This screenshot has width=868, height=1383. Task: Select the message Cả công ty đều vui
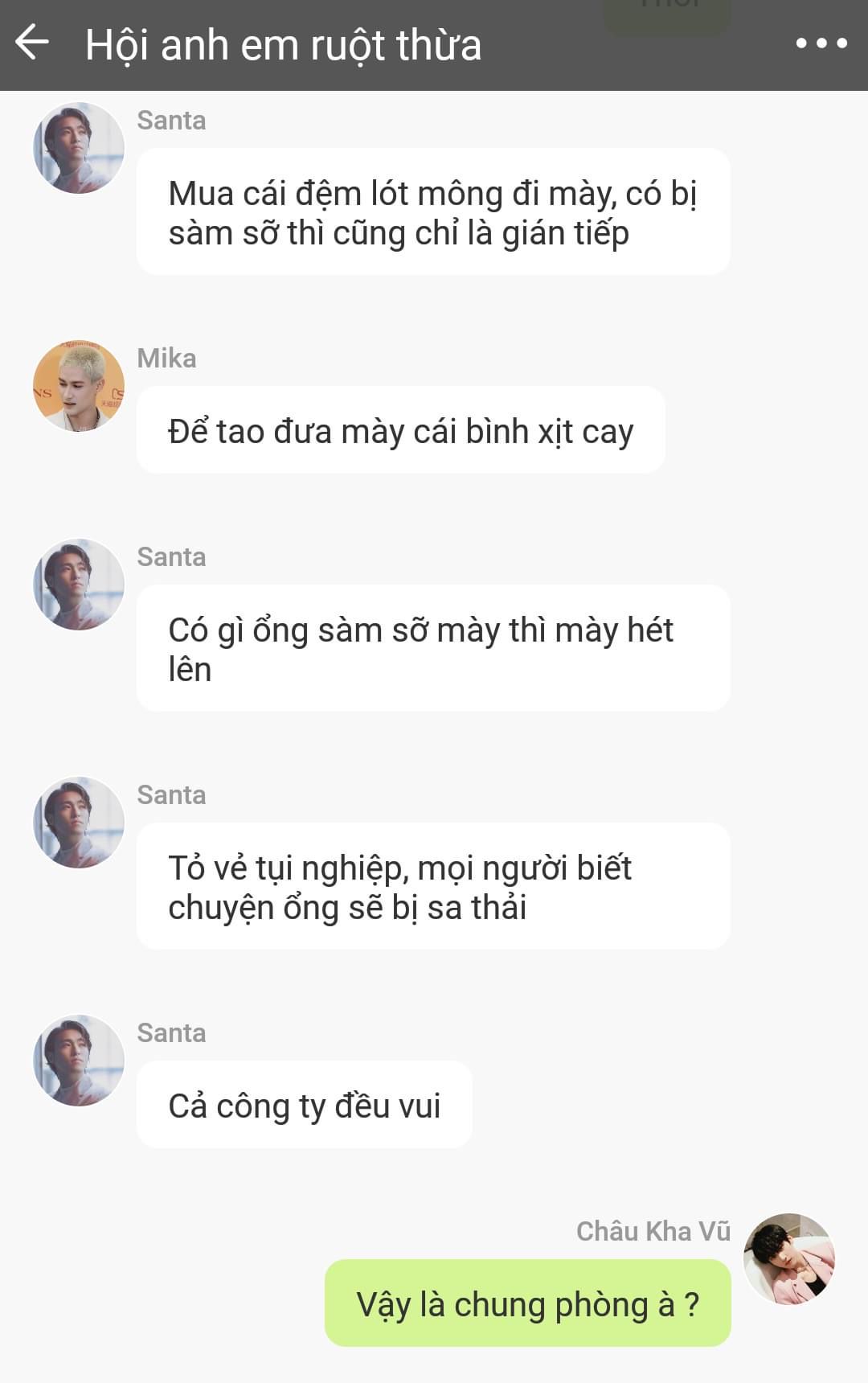coord(304,1105)
